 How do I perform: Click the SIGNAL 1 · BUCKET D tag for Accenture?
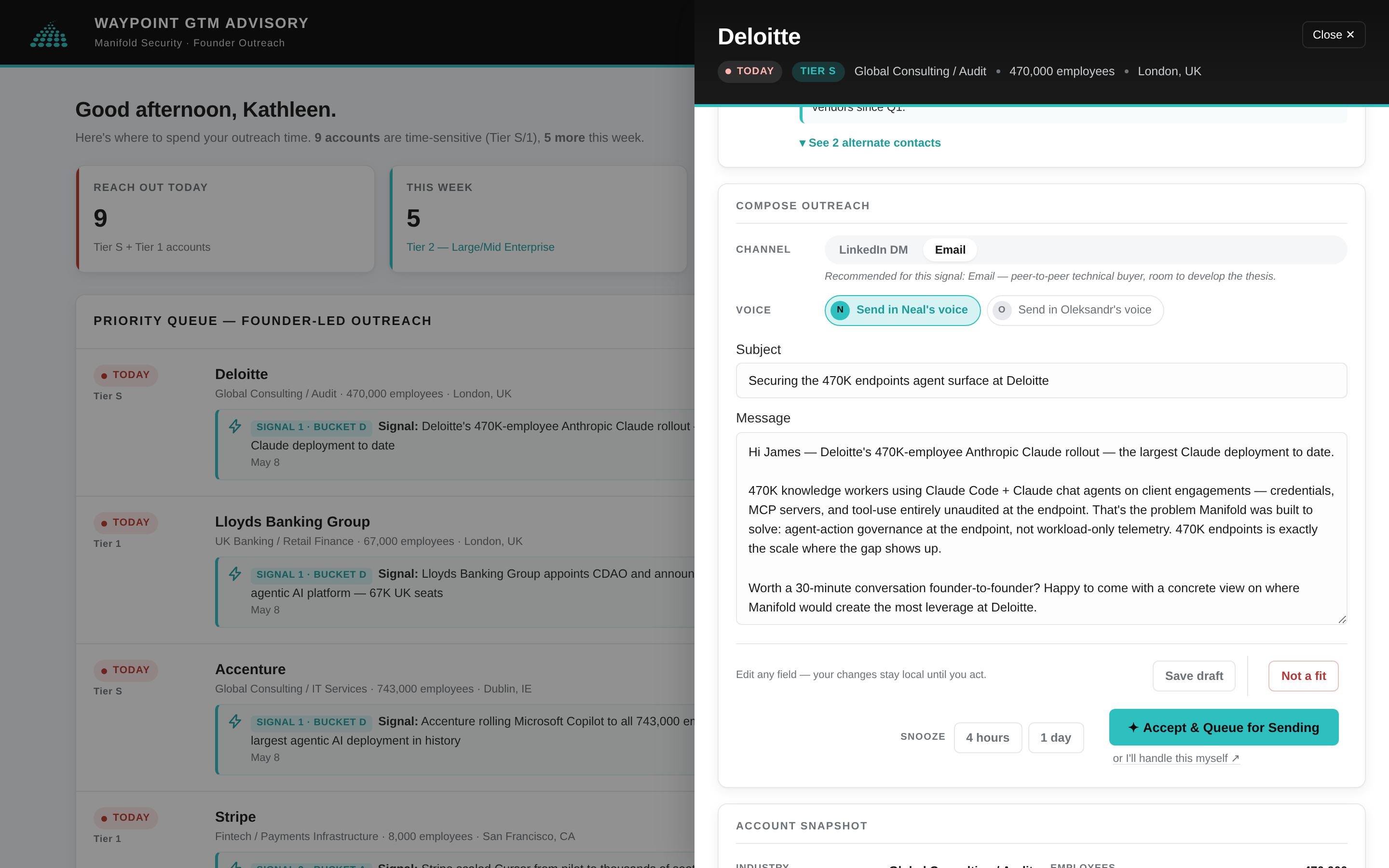click(x=311, y=722)
